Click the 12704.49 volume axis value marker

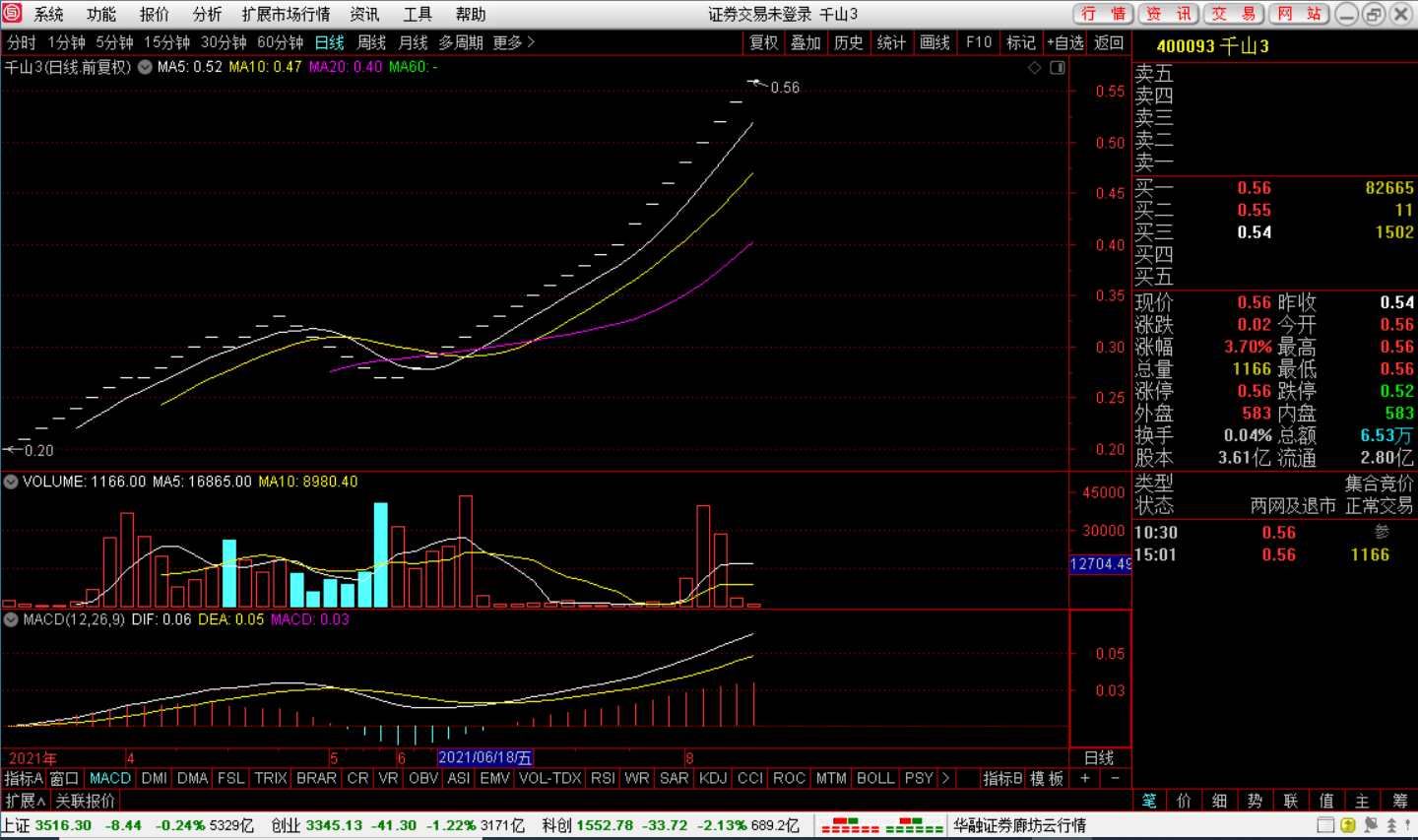[1101, 564]
